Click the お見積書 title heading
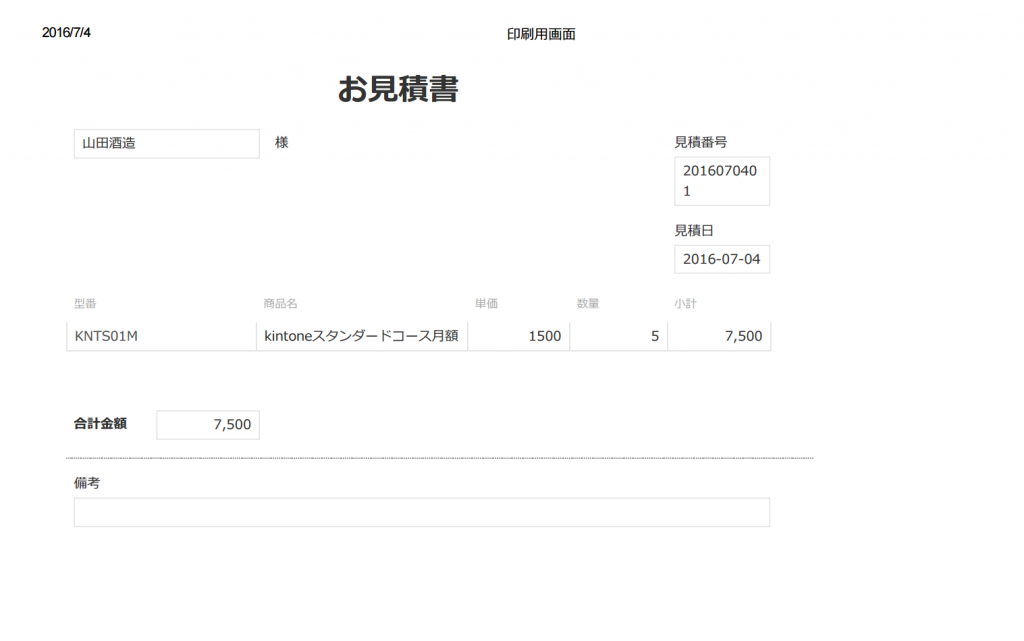The height and width of the screenshot is (641, 1024). tap(398, 89)
